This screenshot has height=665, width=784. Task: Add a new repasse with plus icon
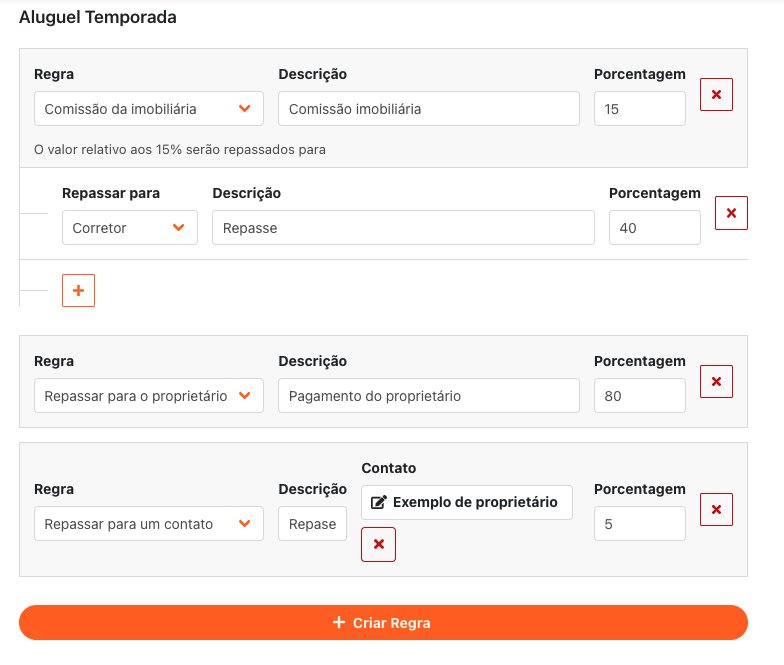[78, 290]
